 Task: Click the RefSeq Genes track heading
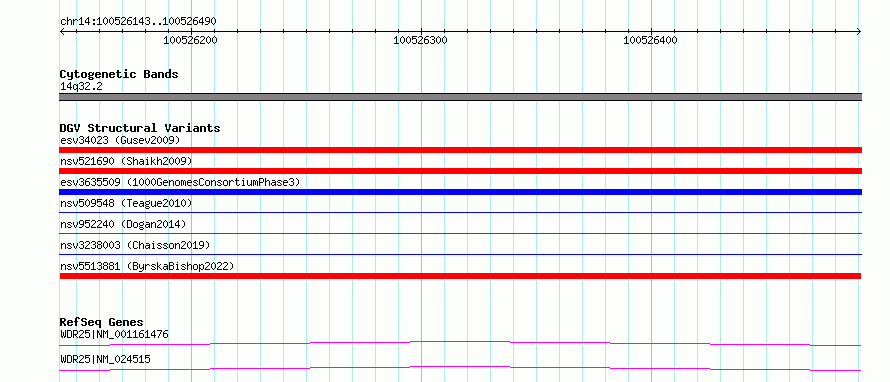click(102, 322)
